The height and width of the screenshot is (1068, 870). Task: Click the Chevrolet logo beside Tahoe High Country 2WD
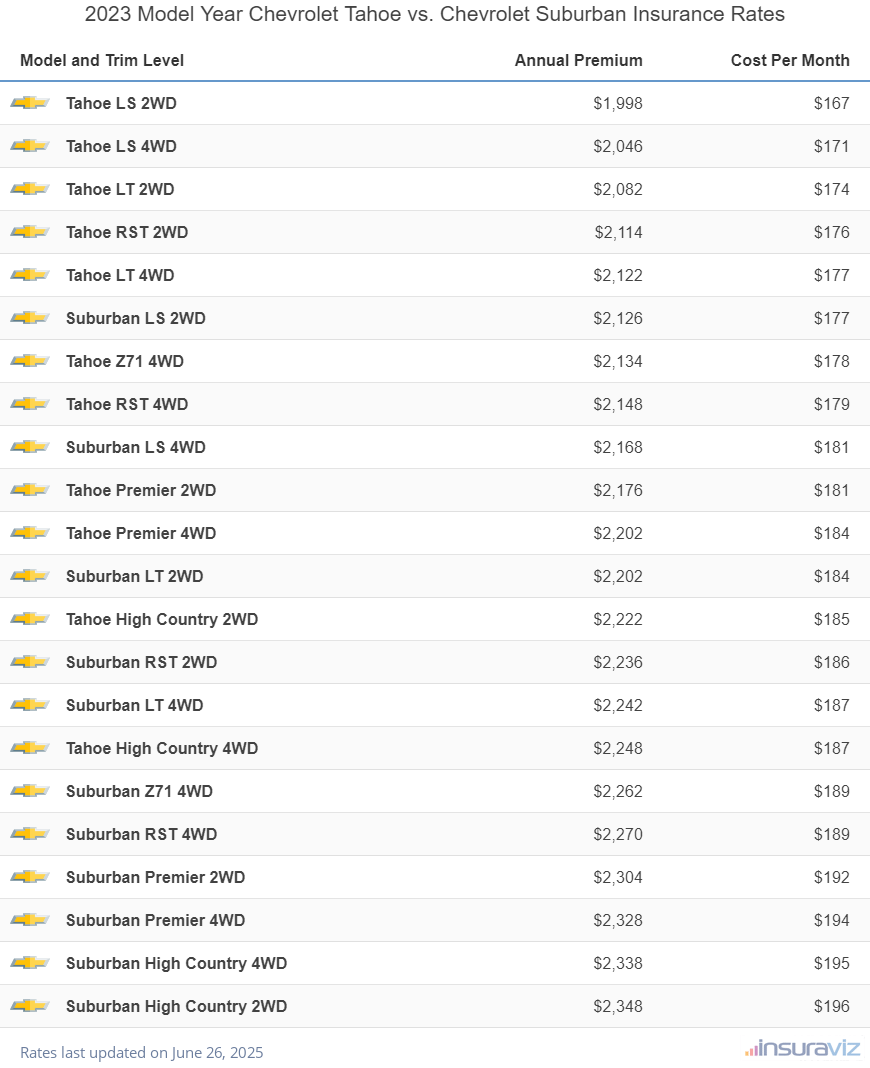click(x=30, y=618)
